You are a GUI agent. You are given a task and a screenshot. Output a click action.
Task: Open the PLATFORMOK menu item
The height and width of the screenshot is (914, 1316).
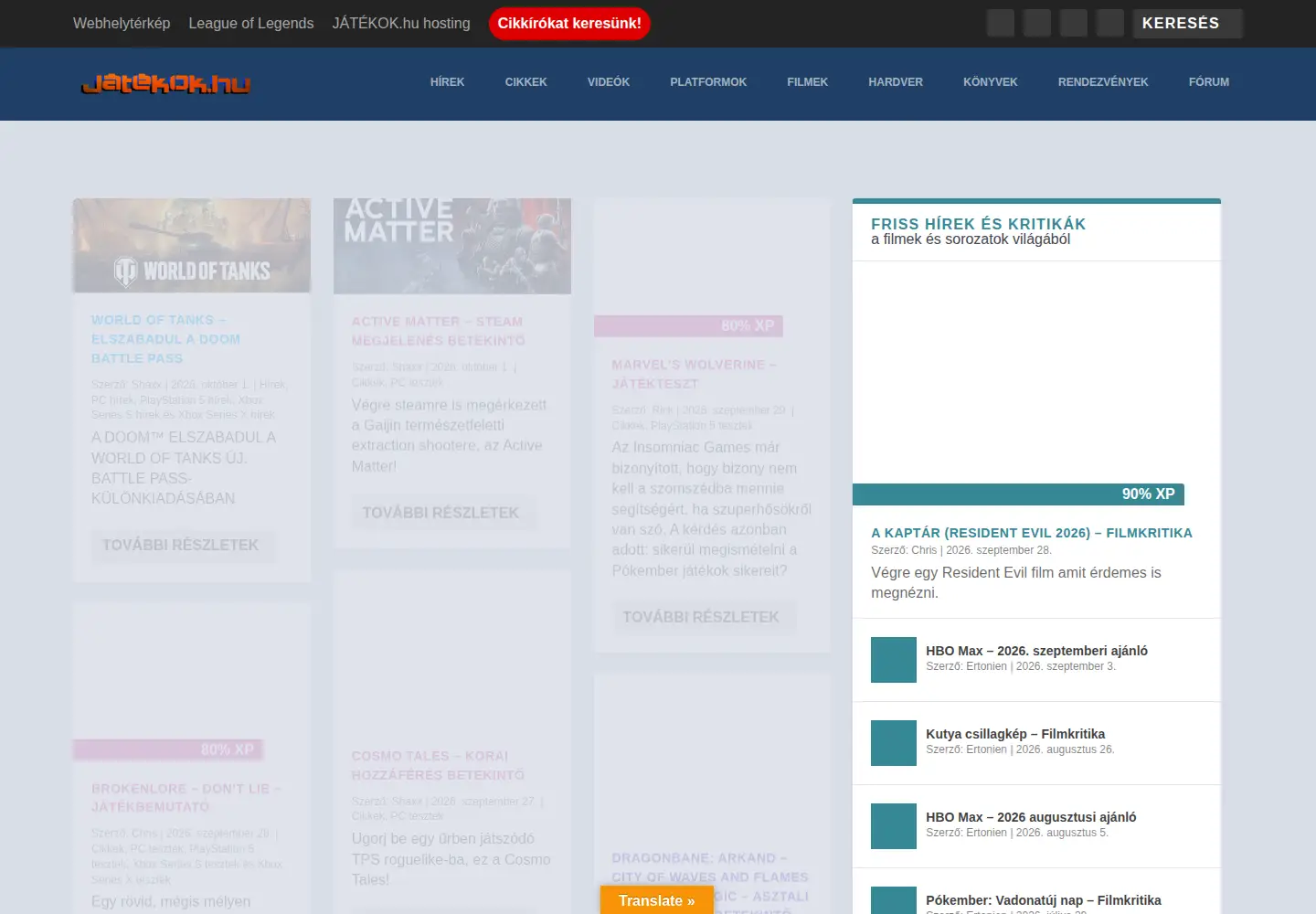708,82
